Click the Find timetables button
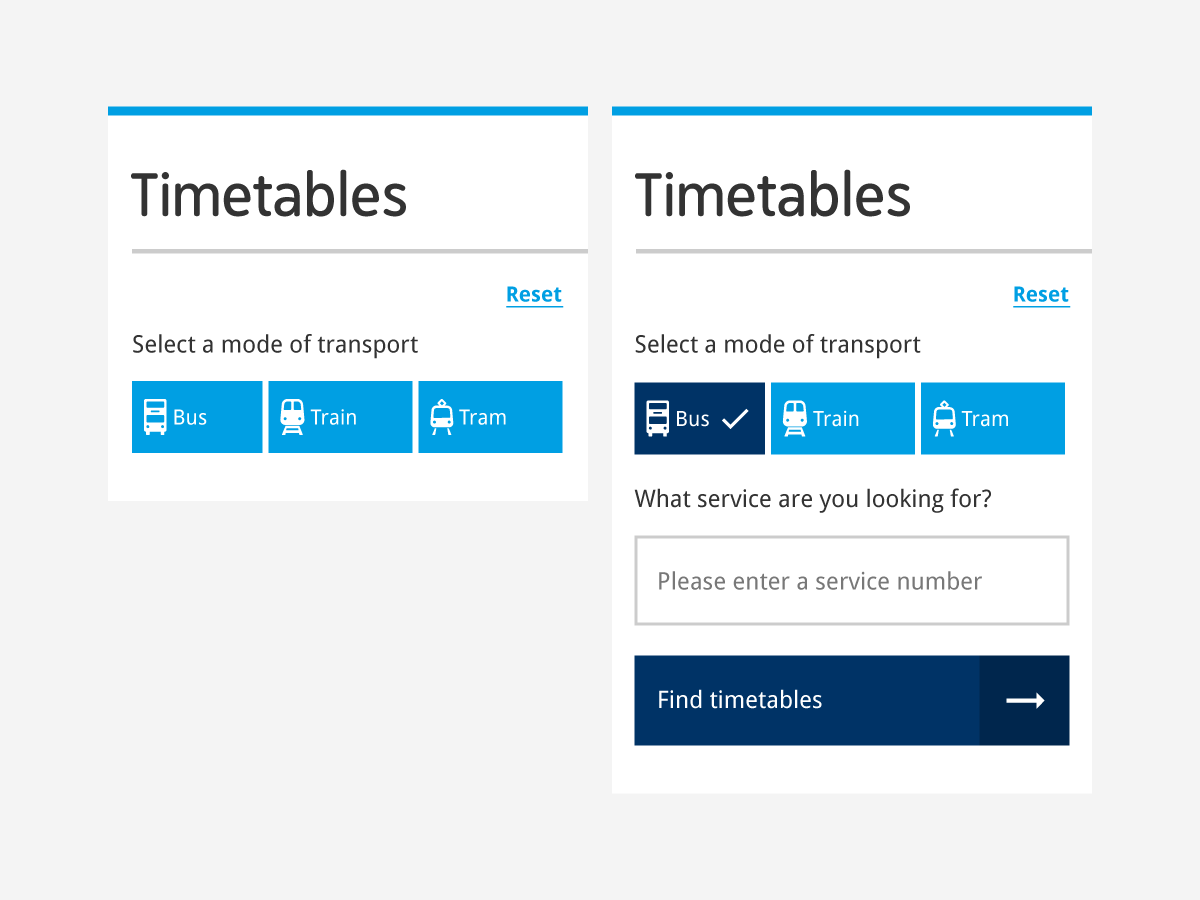The height and width of the screenshot is (900, 1200). 852,700
